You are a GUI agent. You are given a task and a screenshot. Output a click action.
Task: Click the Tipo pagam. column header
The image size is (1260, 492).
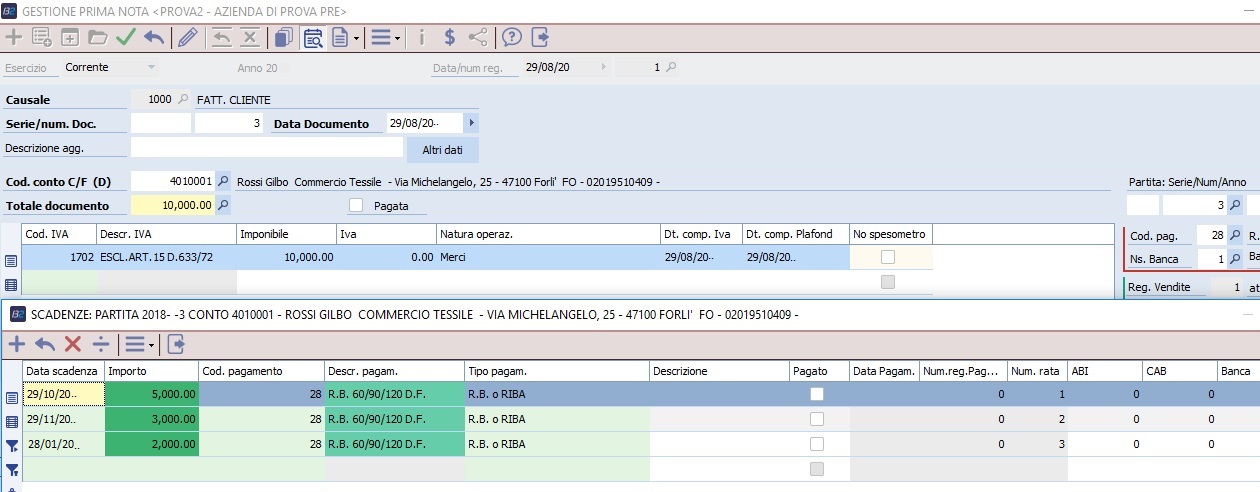pos(556,371)
